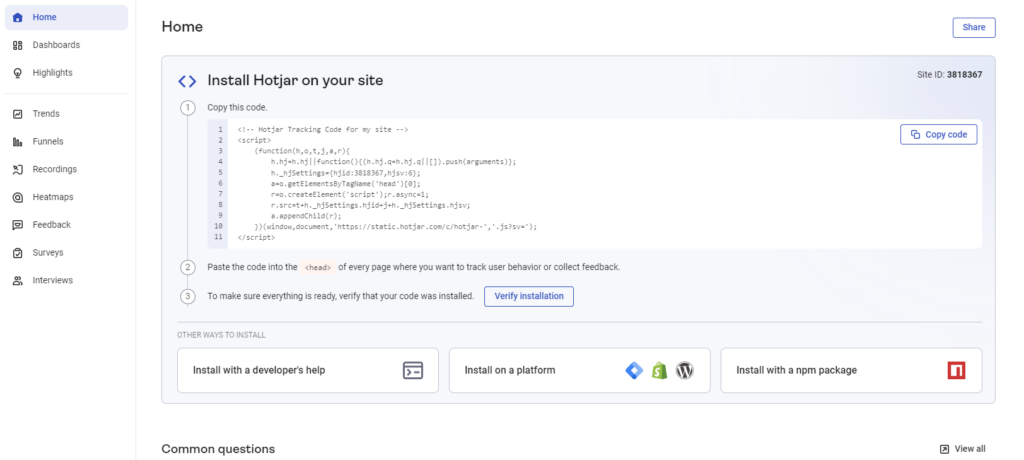Click the Interviews people icon
Screen dimensions: 1024x460
[18, 280]
